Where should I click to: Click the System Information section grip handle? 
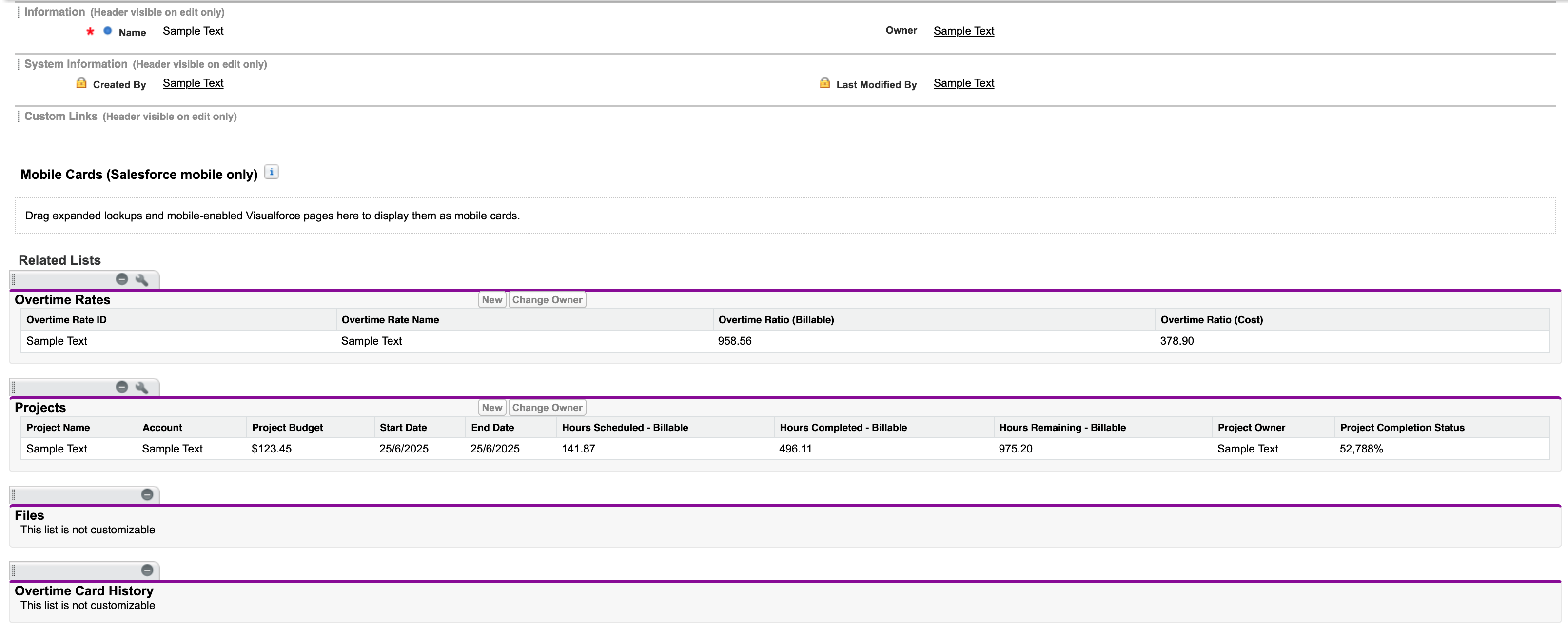tap(19, 64)
